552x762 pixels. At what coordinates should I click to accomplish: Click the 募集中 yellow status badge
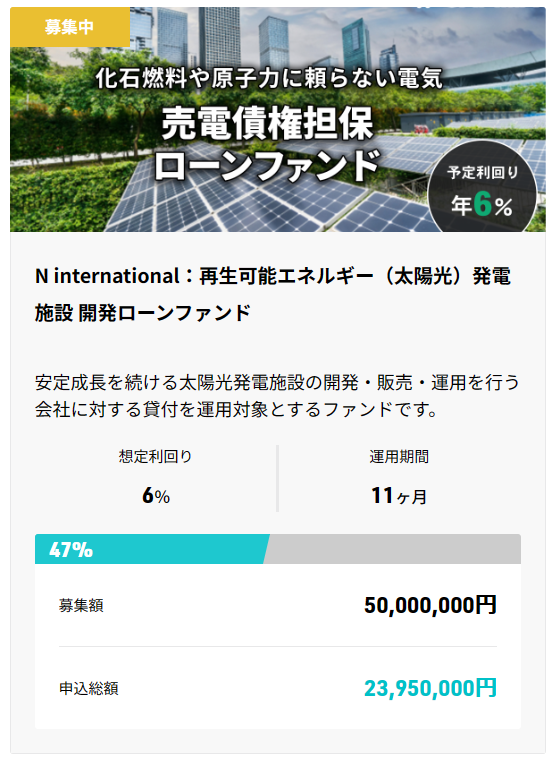(x=70, y=27)
